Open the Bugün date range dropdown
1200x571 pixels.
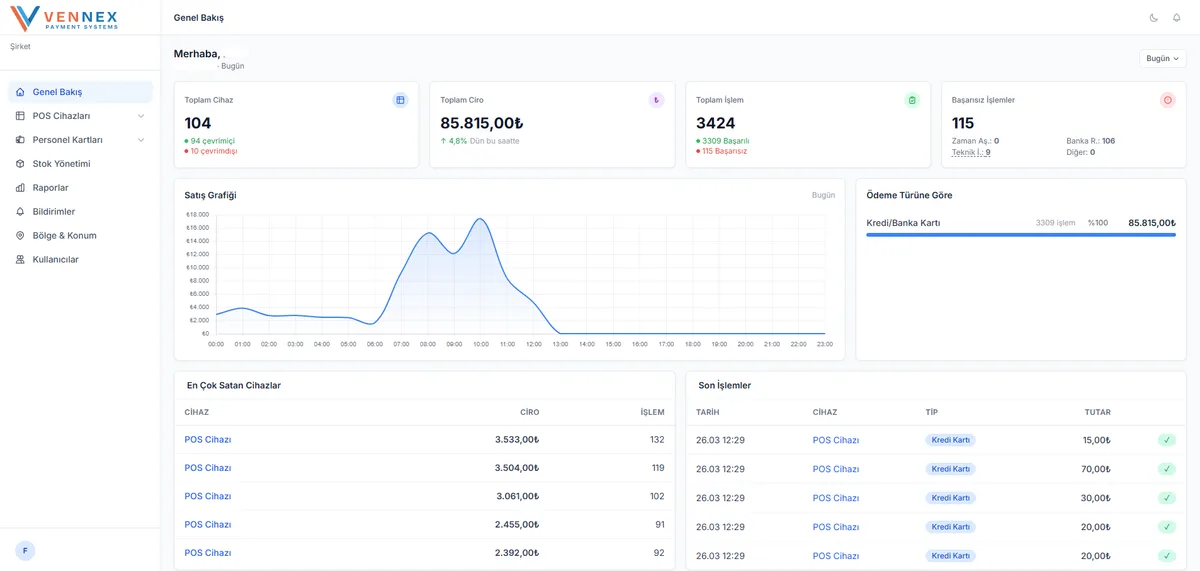pos(1162,58)
